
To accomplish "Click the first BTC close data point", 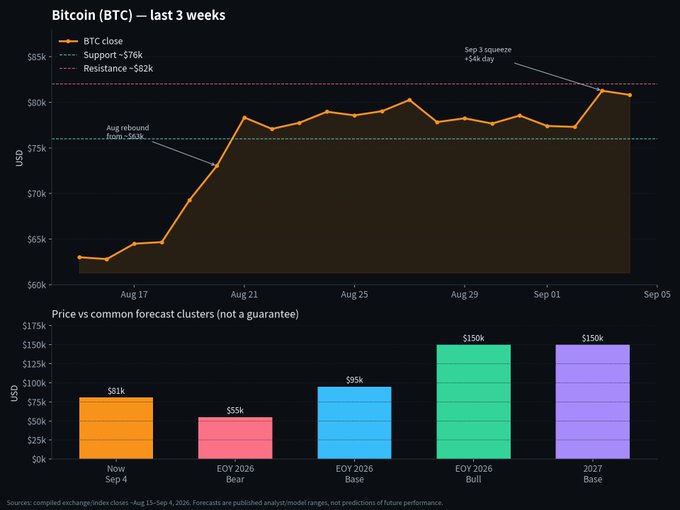I will [79, 257].
